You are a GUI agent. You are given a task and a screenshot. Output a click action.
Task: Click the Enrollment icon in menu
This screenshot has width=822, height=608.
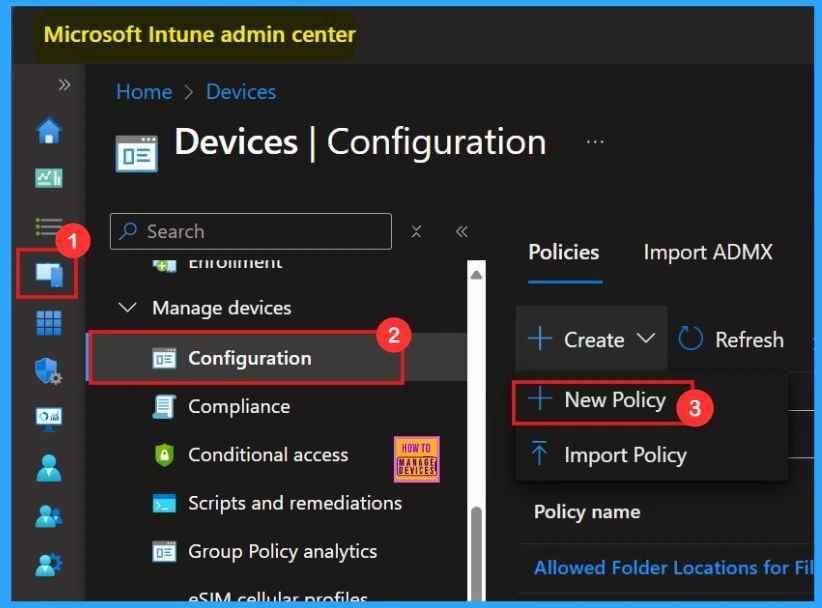(x=164, y=265)
